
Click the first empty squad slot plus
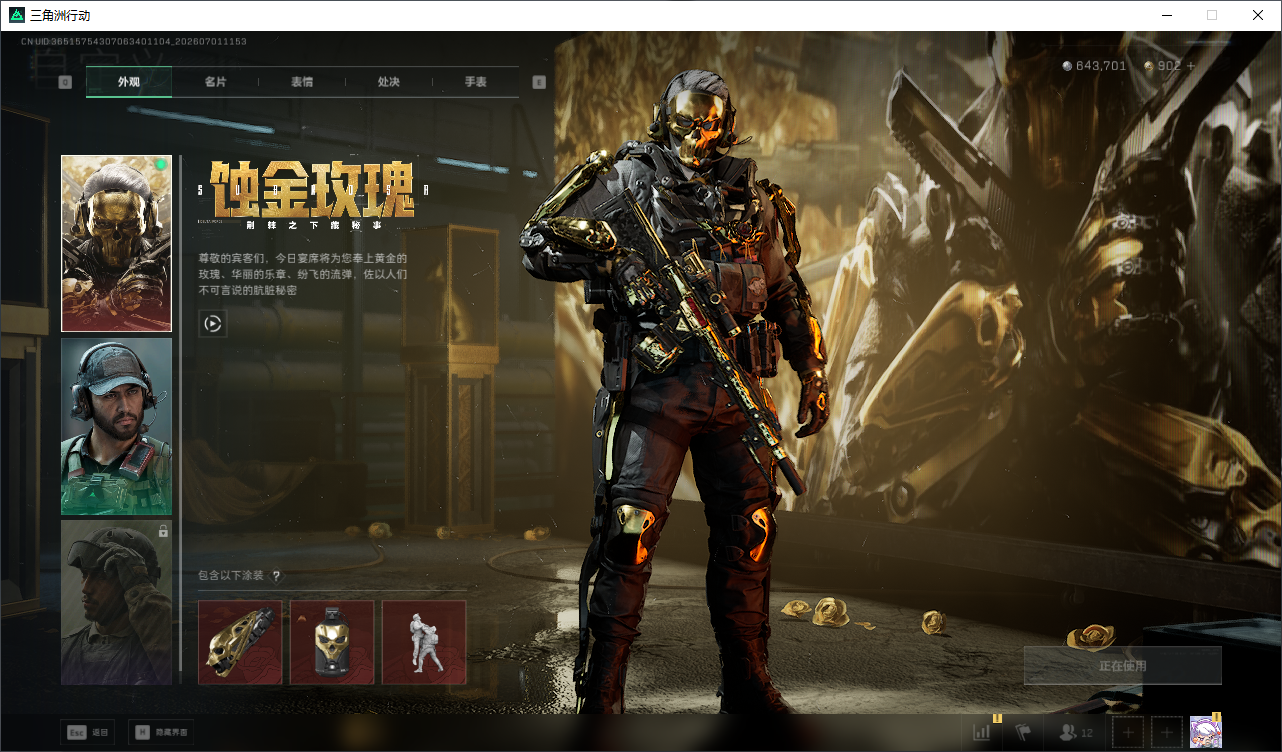click(x=1127, y=733)
